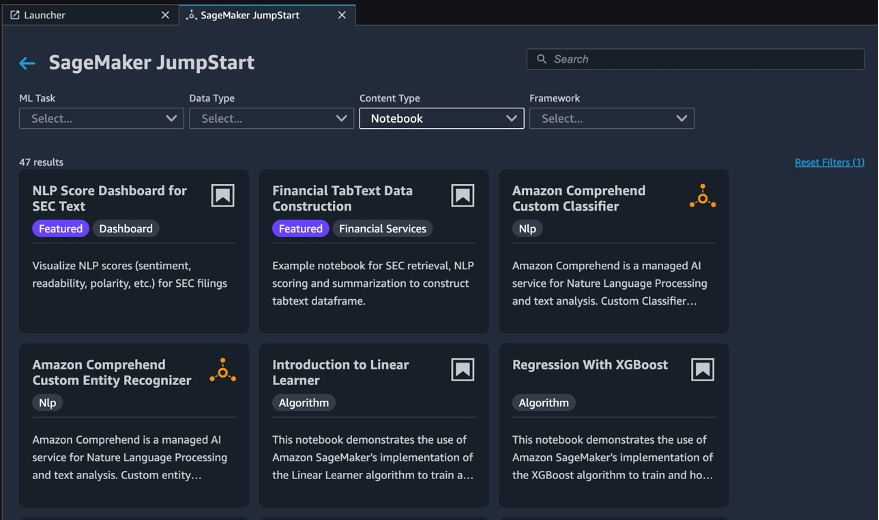Open the Financial TabText Data Construction title
The width and height of the screenshot is (879, 520).
pos(343,198)
